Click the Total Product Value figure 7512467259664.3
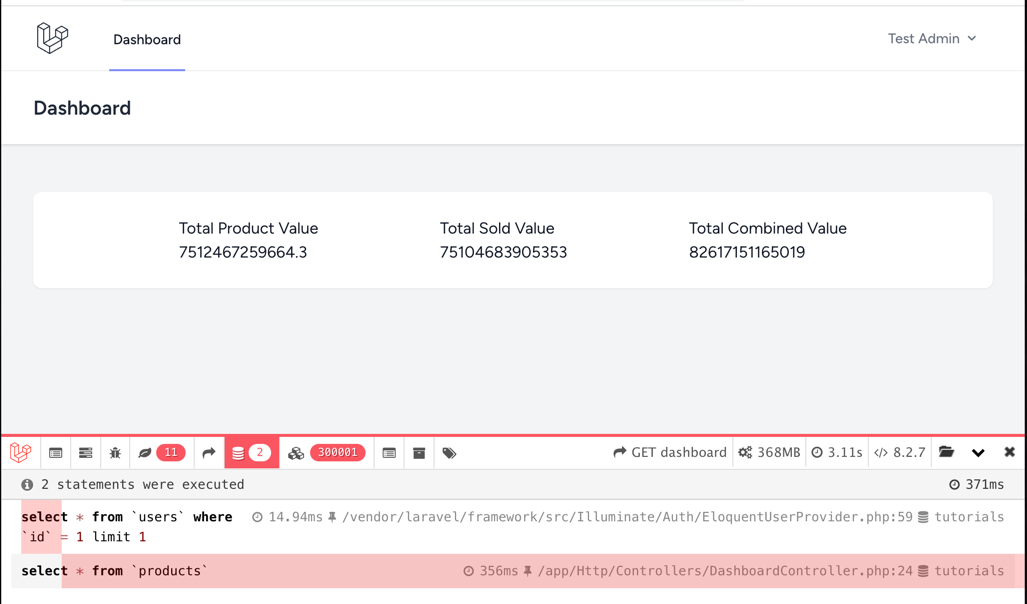Viewport: 1027px width, 604px height. point(243,252)
